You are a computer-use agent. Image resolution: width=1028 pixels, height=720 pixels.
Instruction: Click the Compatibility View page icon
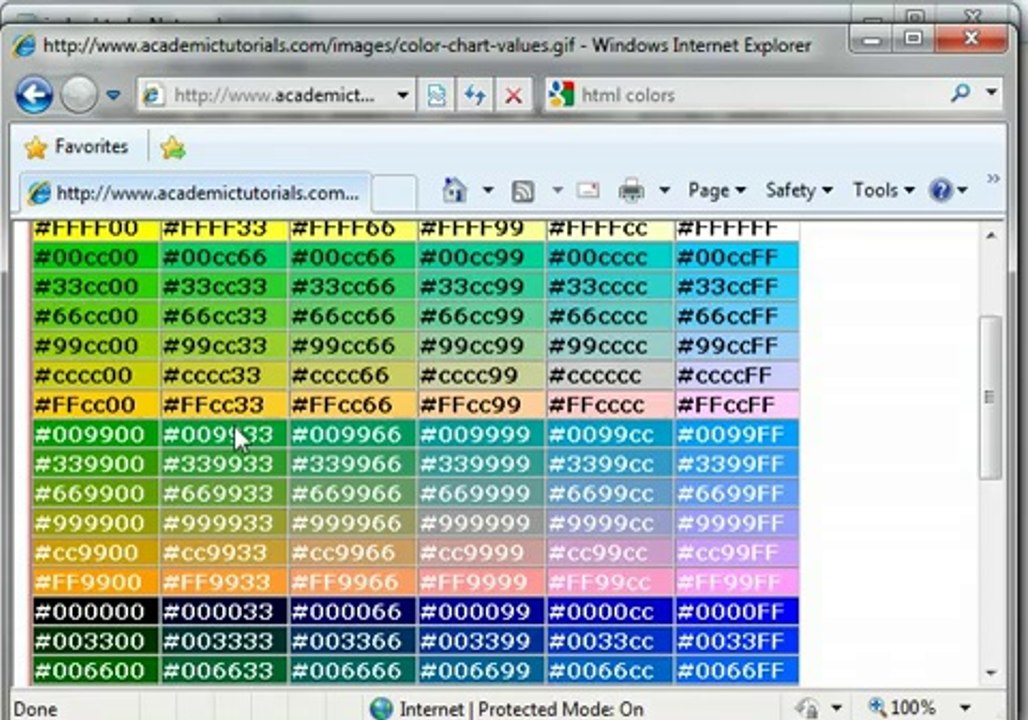(437, 96)
